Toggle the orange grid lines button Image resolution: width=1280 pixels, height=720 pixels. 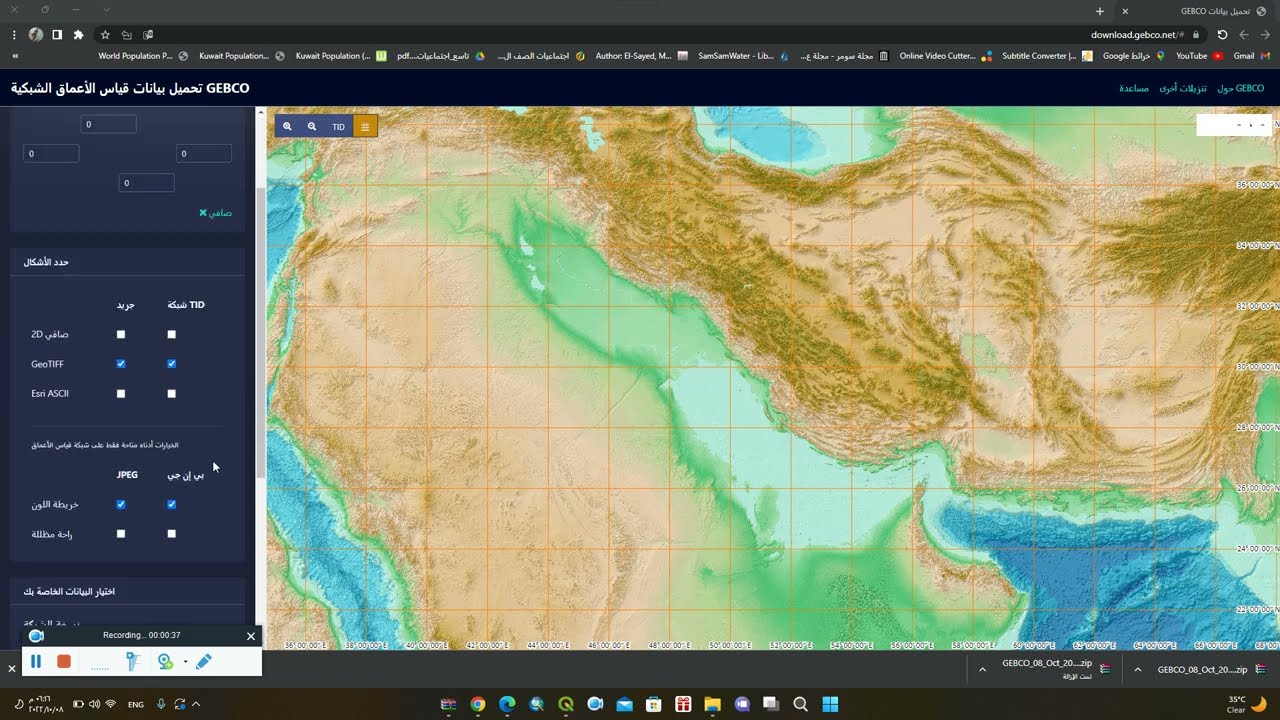tap(365, 126)
